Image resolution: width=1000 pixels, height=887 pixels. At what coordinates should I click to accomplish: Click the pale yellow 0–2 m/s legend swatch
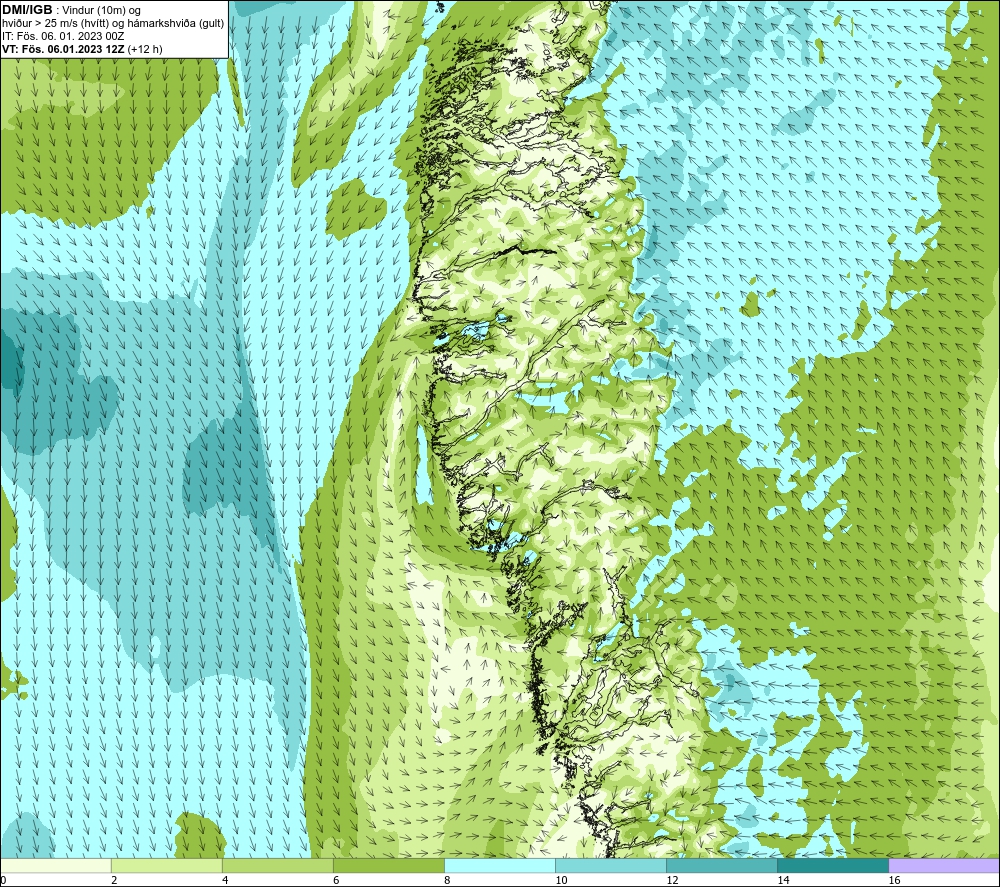tap(55, 865)
